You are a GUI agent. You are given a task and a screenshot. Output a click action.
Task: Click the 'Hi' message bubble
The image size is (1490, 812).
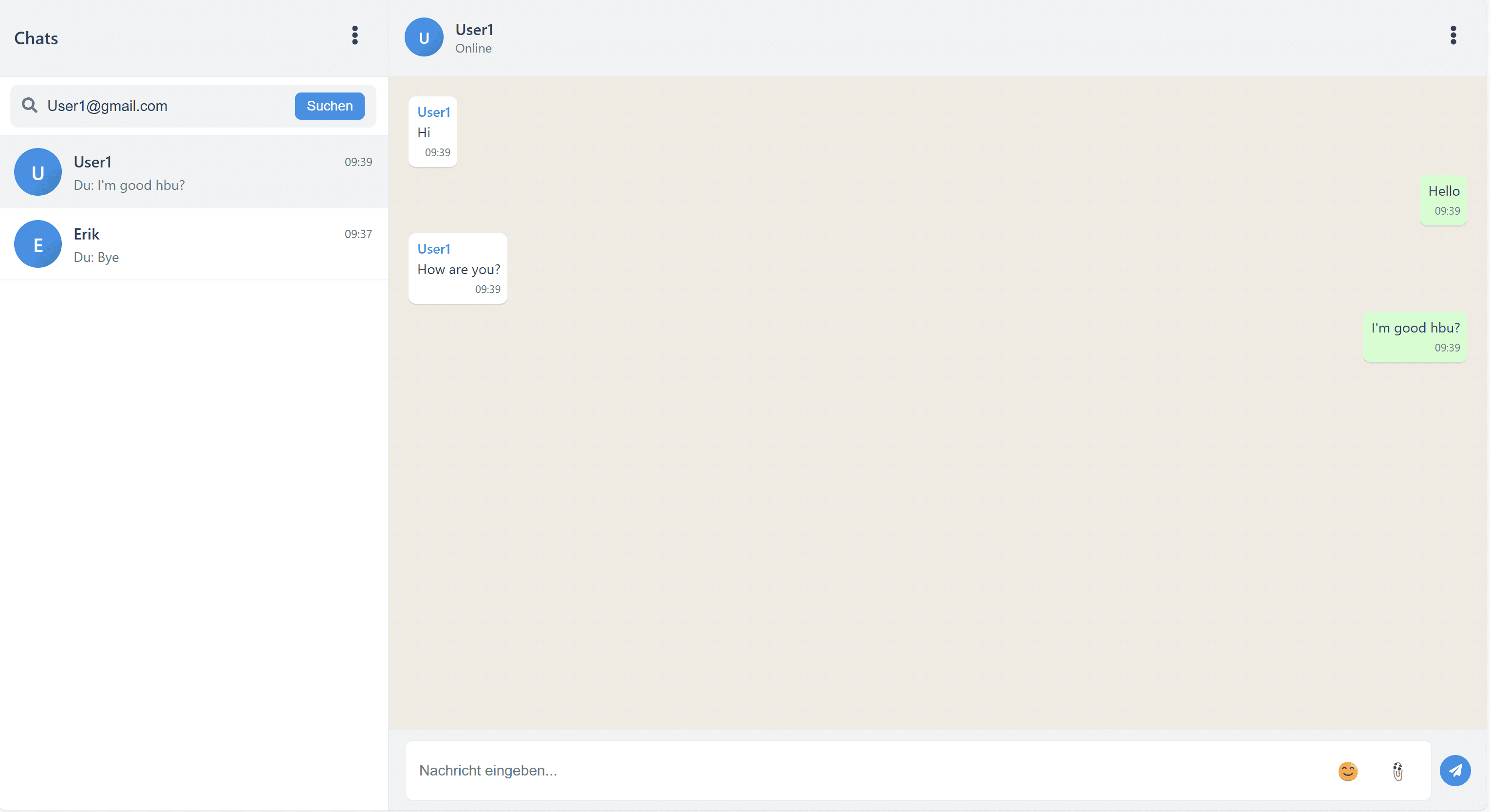pyautogui.click(x=433, y=132)
